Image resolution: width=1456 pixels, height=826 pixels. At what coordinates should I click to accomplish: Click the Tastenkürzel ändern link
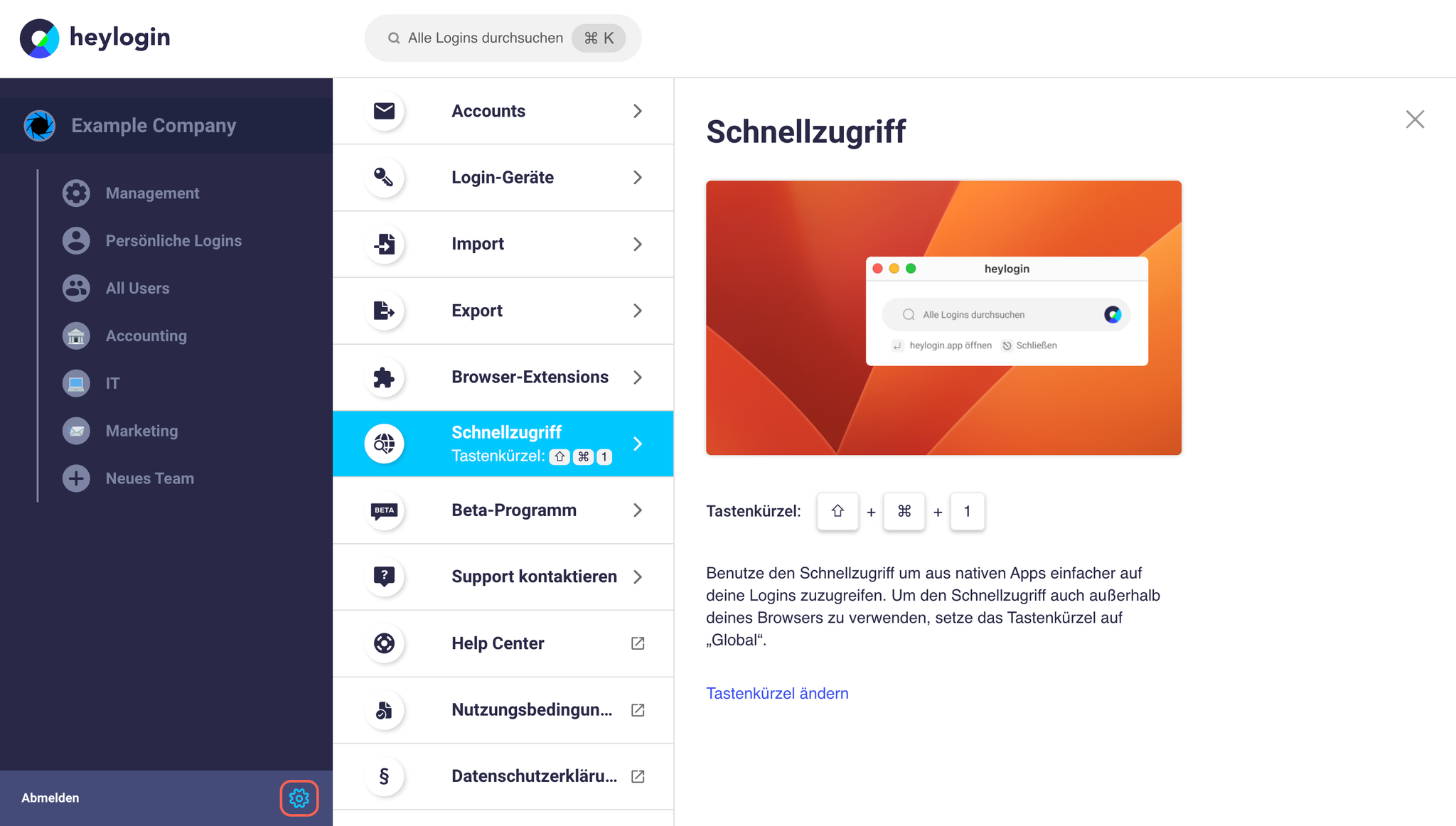click(777, 694)
